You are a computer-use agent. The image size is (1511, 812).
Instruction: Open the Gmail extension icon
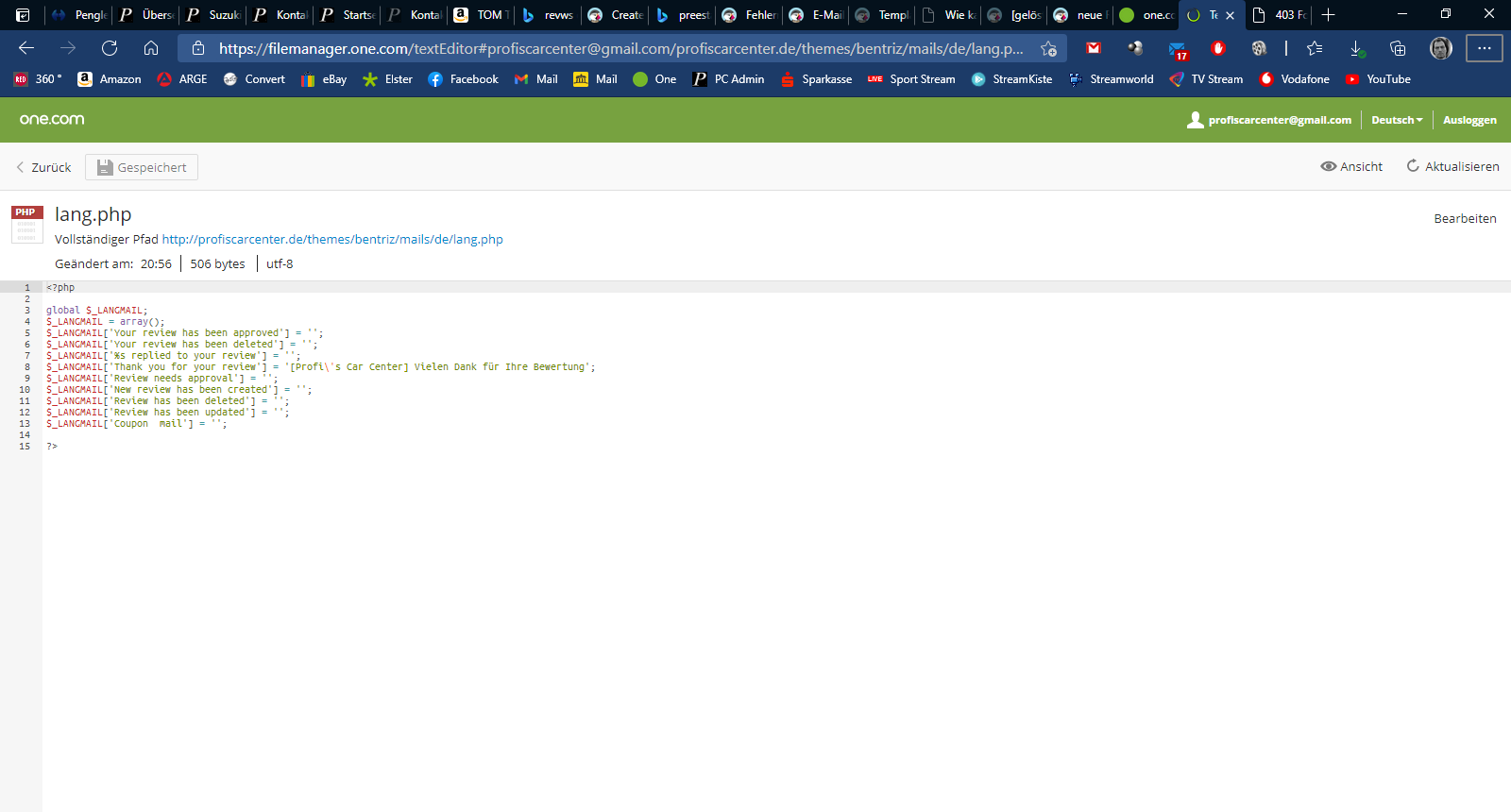pos(1094,48)
